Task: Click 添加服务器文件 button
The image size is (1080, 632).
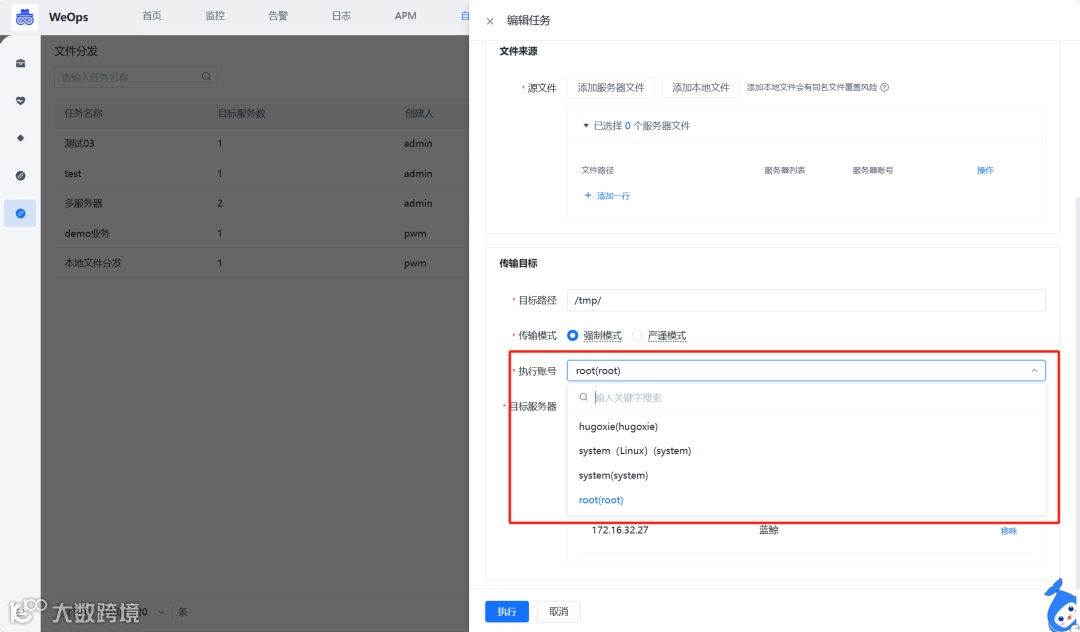Action: pos(611,87)
